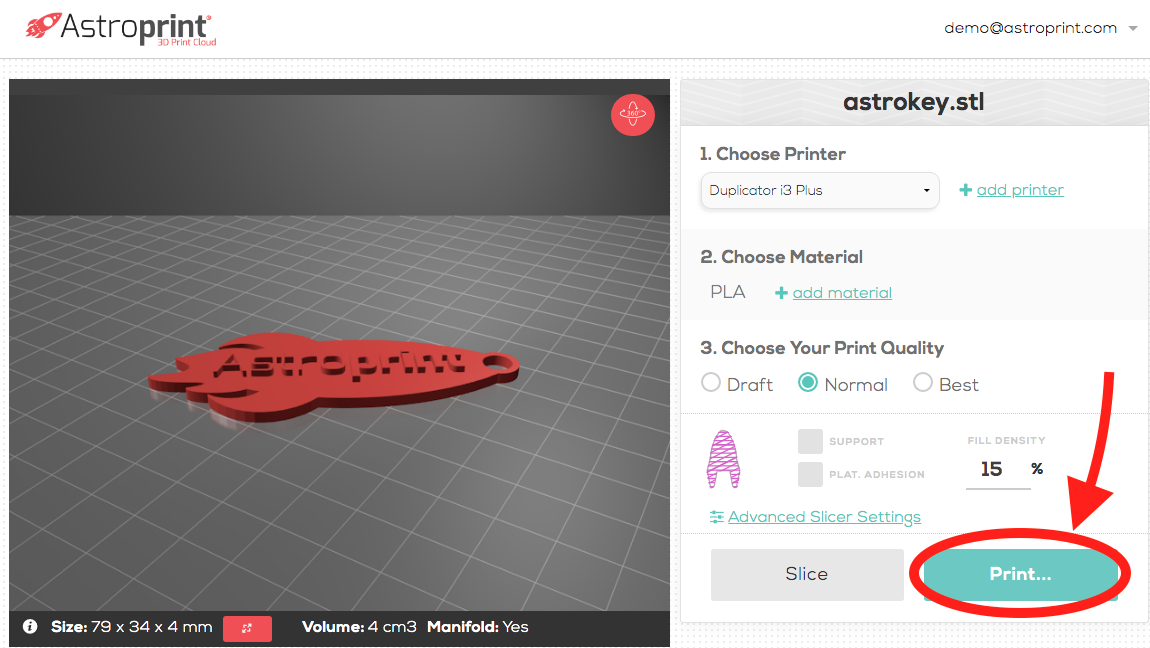1150x648 pixels.
Task: Click the info icon beside Size
Action: (x=30, y=627)
